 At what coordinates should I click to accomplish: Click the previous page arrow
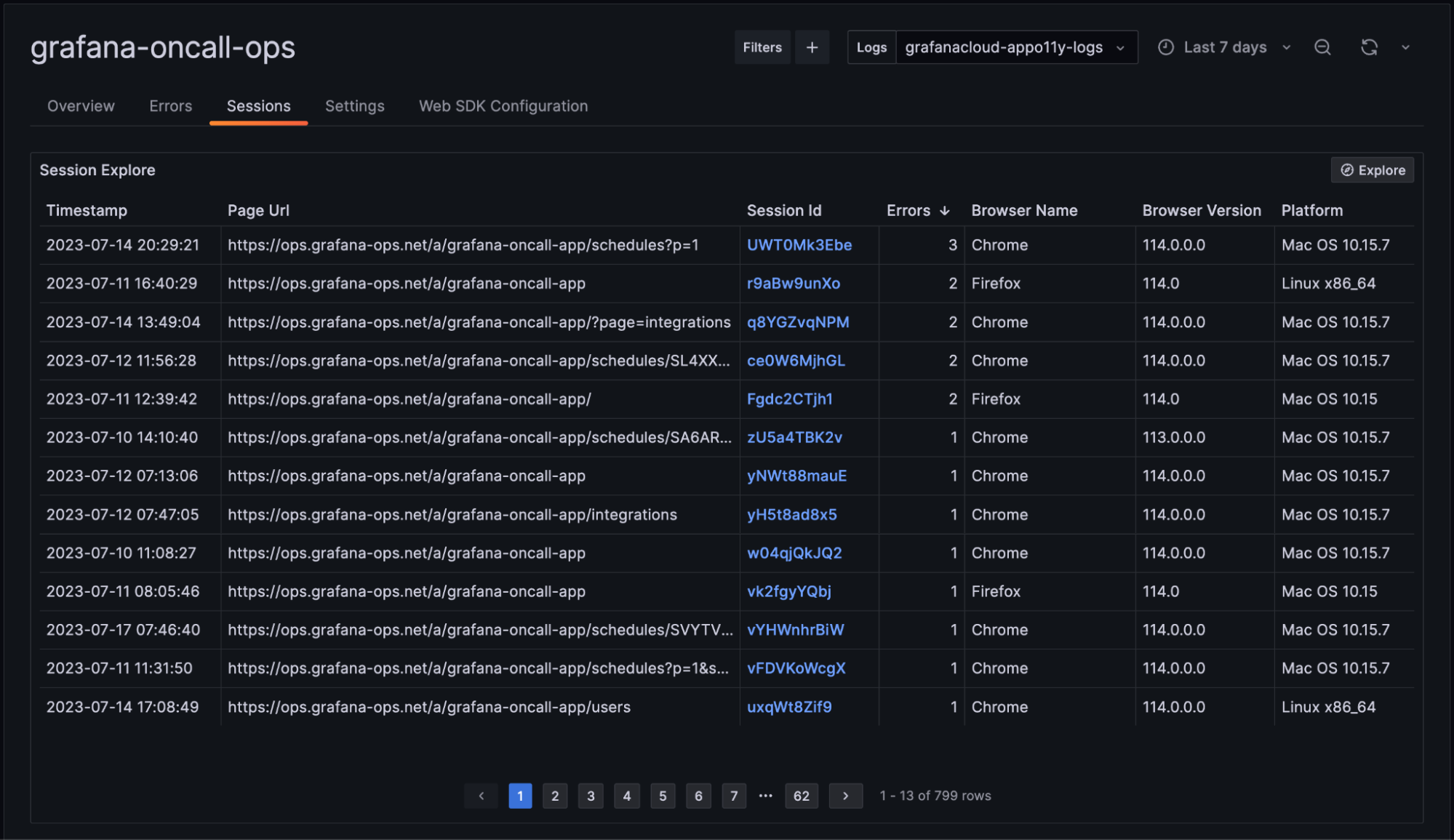[x=481, y=796]
